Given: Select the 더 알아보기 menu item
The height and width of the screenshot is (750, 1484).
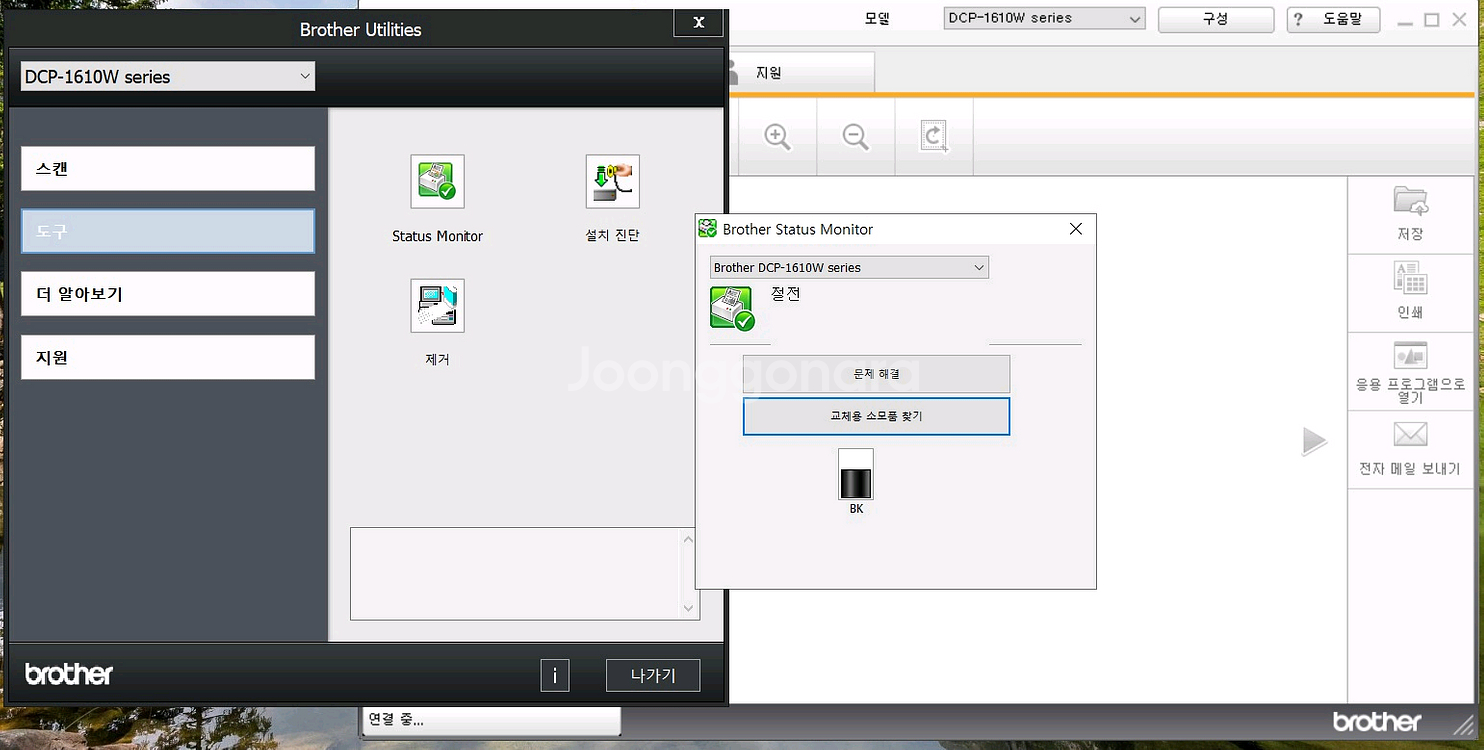Looking at the screenshot, I should coord(168,294).
